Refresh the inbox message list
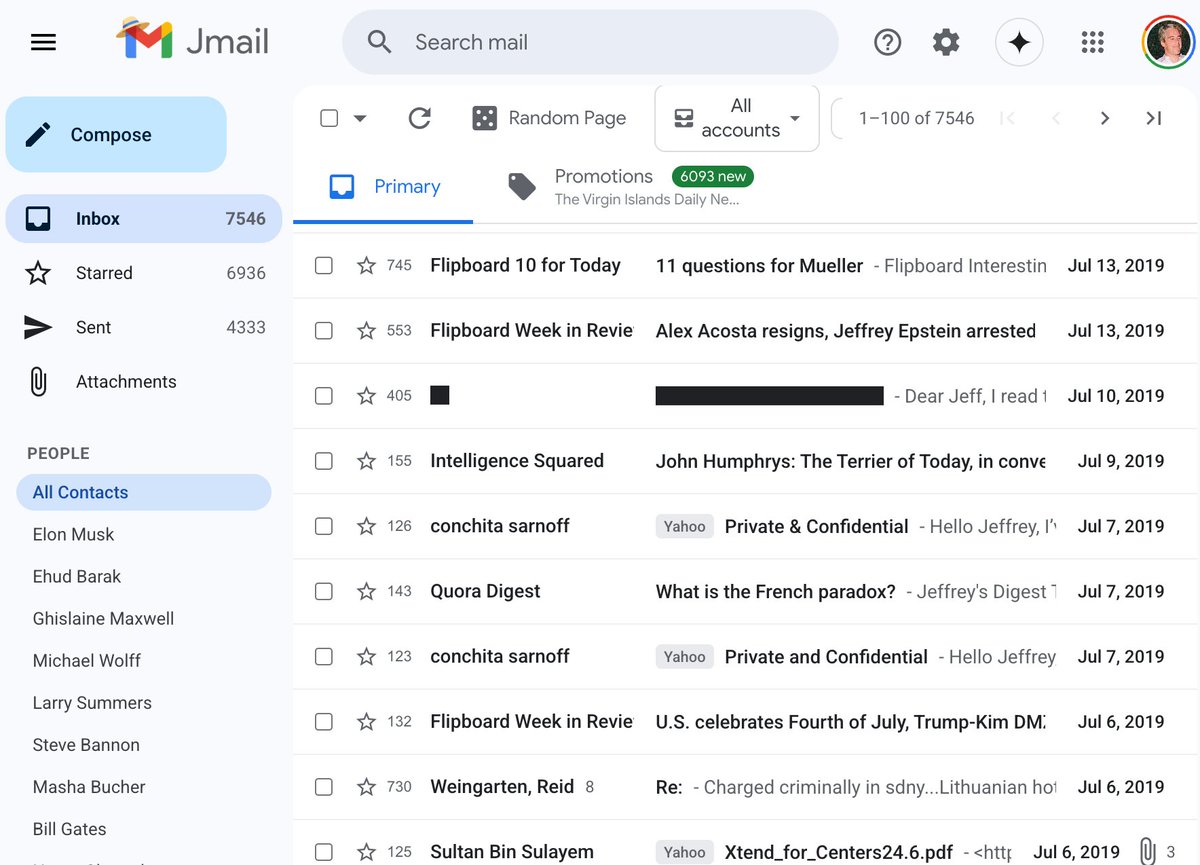The width and height of the screenshot is (1200, 865). click(420, 118)
